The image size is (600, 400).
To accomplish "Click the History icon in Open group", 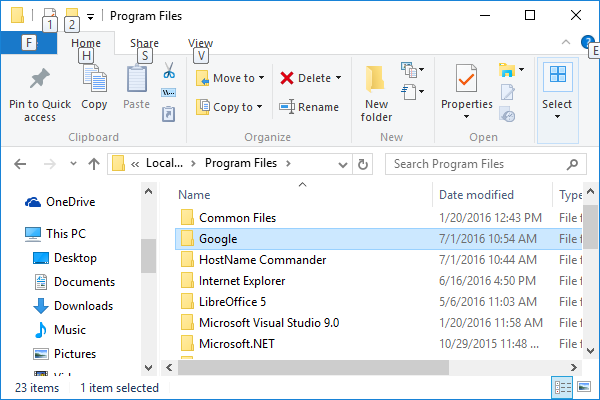I will click(507, 114).
